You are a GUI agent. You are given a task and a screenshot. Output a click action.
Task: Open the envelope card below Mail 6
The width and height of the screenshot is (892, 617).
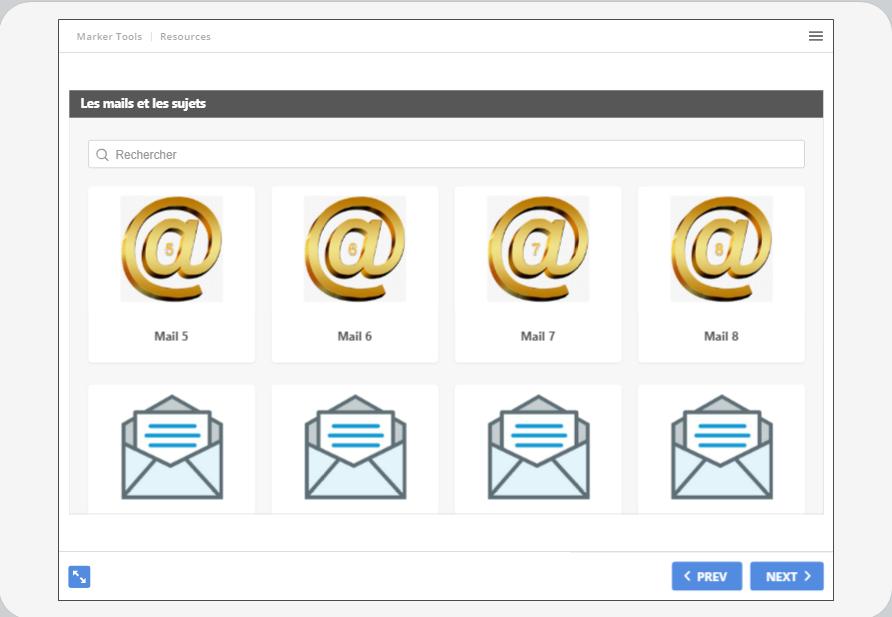click(355, 449)
